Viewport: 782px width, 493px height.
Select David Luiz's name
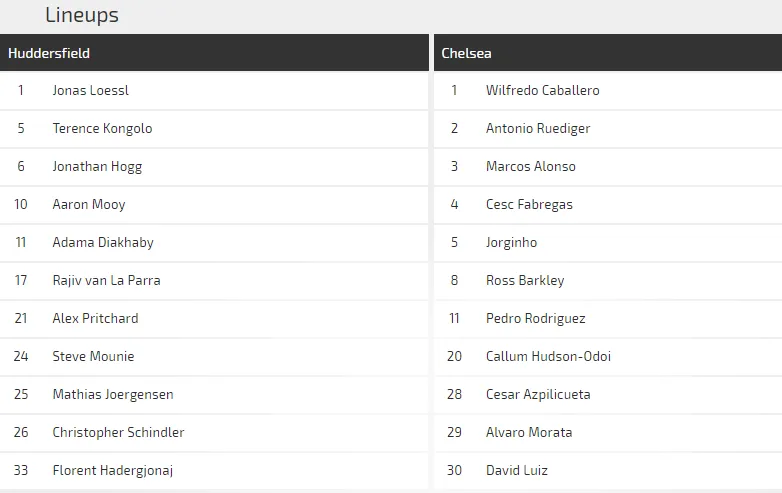[x=517, y=470]
